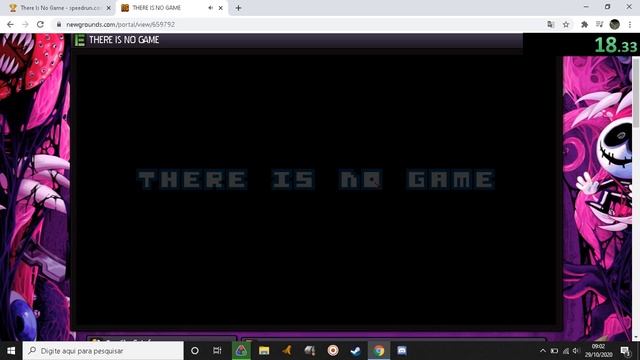Open Cortana circle icon

point(195,351)
